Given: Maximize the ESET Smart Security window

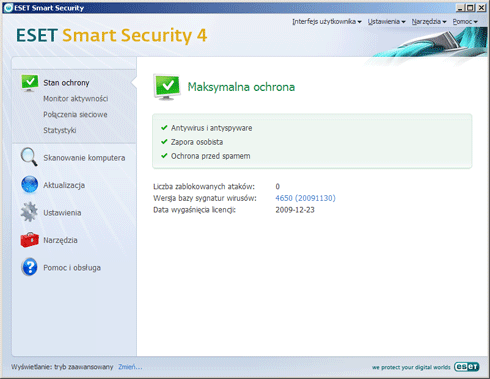Looking at the screenshot, I should tap(470, 7).
